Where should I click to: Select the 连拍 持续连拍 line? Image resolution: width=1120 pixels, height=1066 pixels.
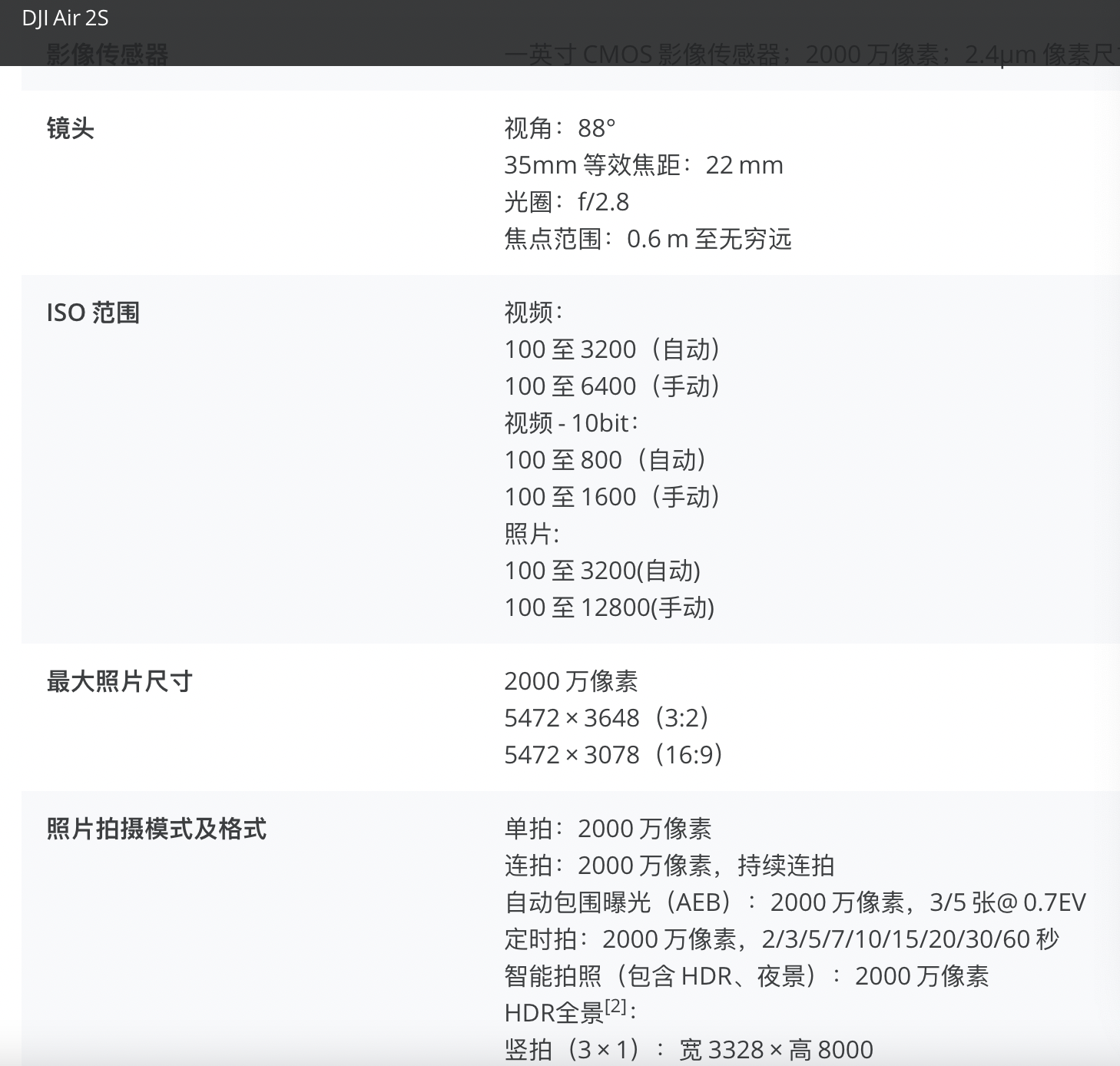(x=669, y=866)
